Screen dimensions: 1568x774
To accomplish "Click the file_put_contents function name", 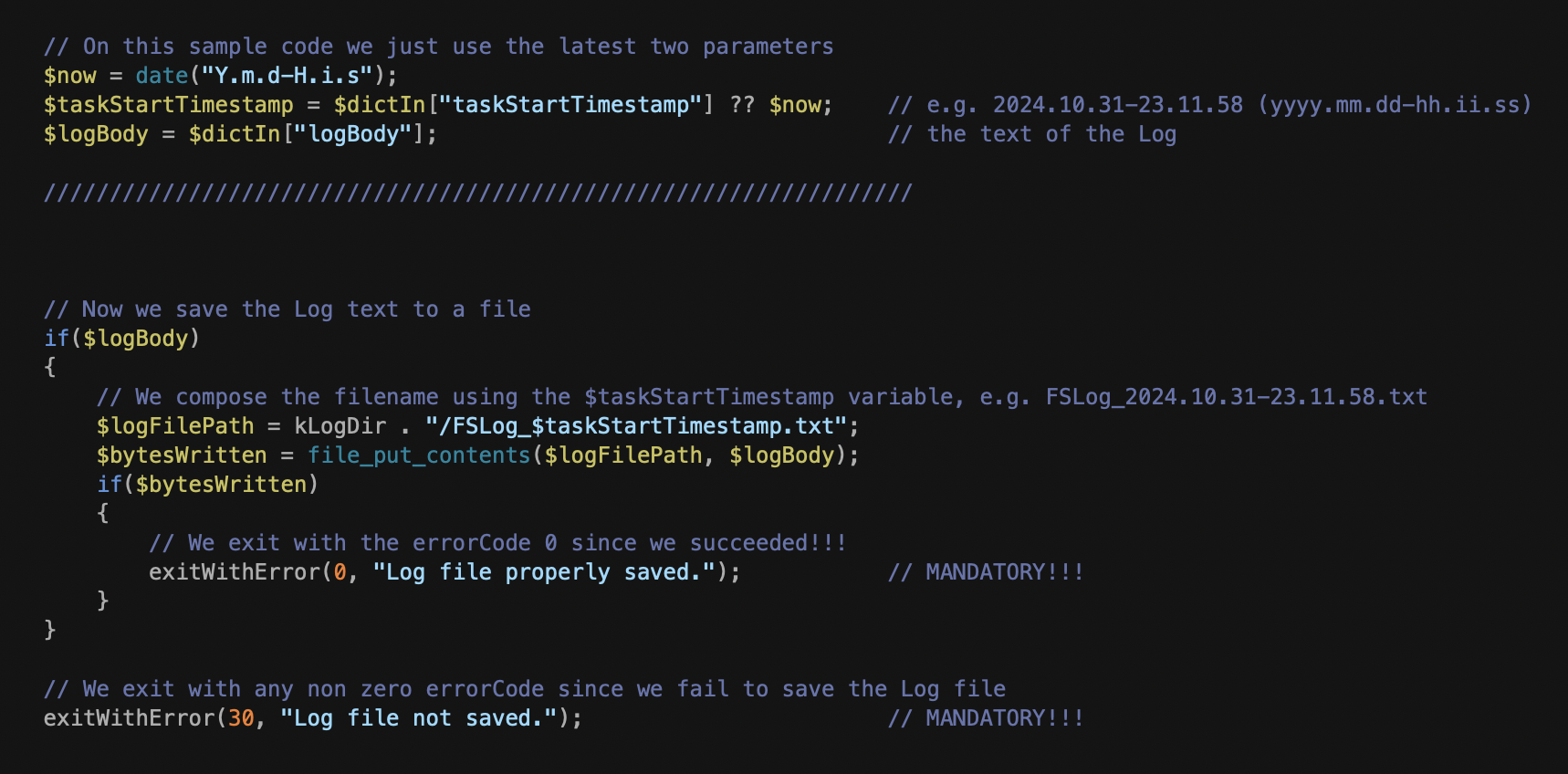I will coord(419,455).
